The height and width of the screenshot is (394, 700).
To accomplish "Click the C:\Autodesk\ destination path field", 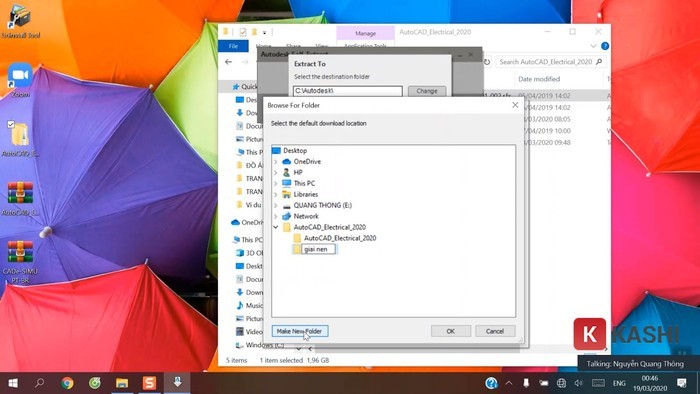I will point(347,91).
